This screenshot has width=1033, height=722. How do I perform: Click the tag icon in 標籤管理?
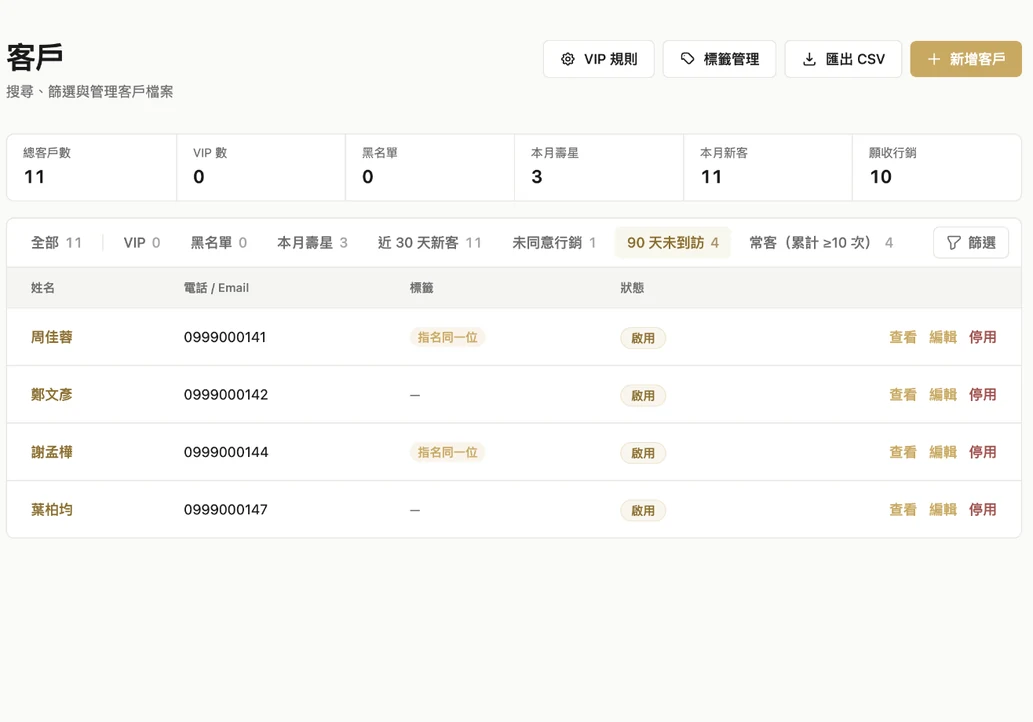point(687,59)
